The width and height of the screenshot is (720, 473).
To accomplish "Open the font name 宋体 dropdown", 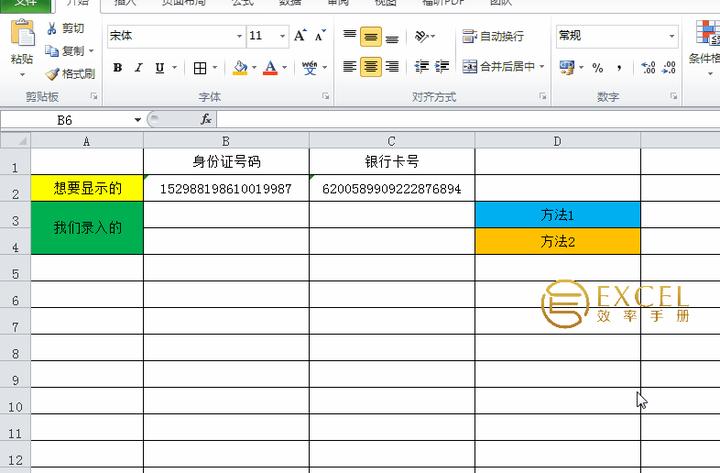I will coord(239,36).
